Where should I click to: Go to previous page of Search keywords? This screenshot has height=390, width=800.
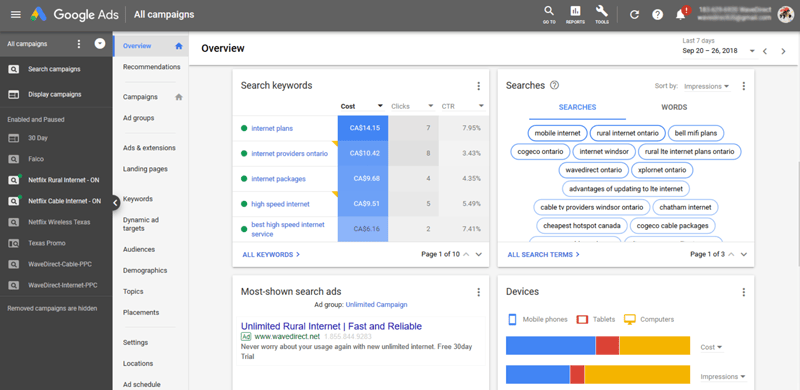(x=466, y=254)
